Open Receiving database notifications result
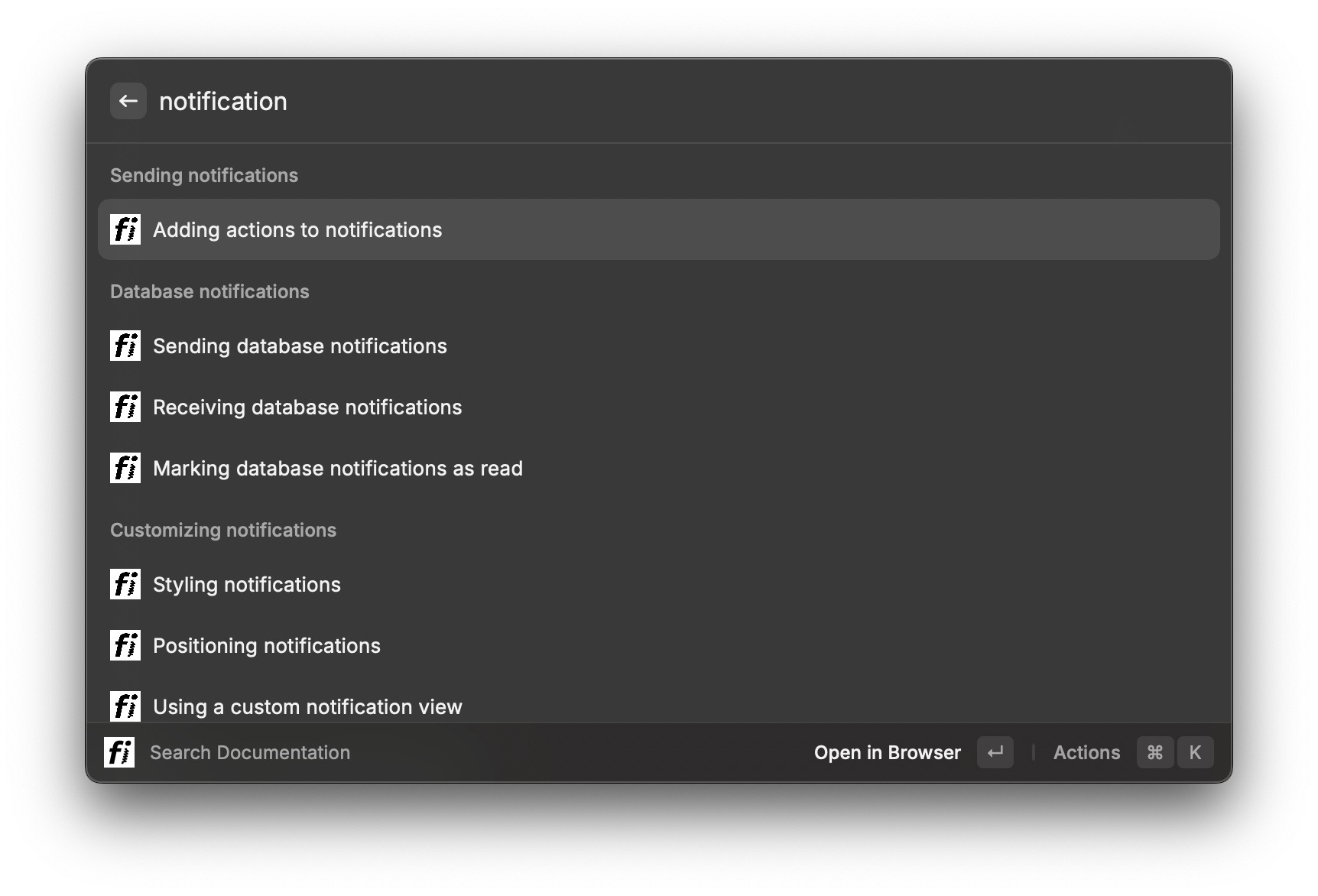The image size is (1318, 896). 659,407
